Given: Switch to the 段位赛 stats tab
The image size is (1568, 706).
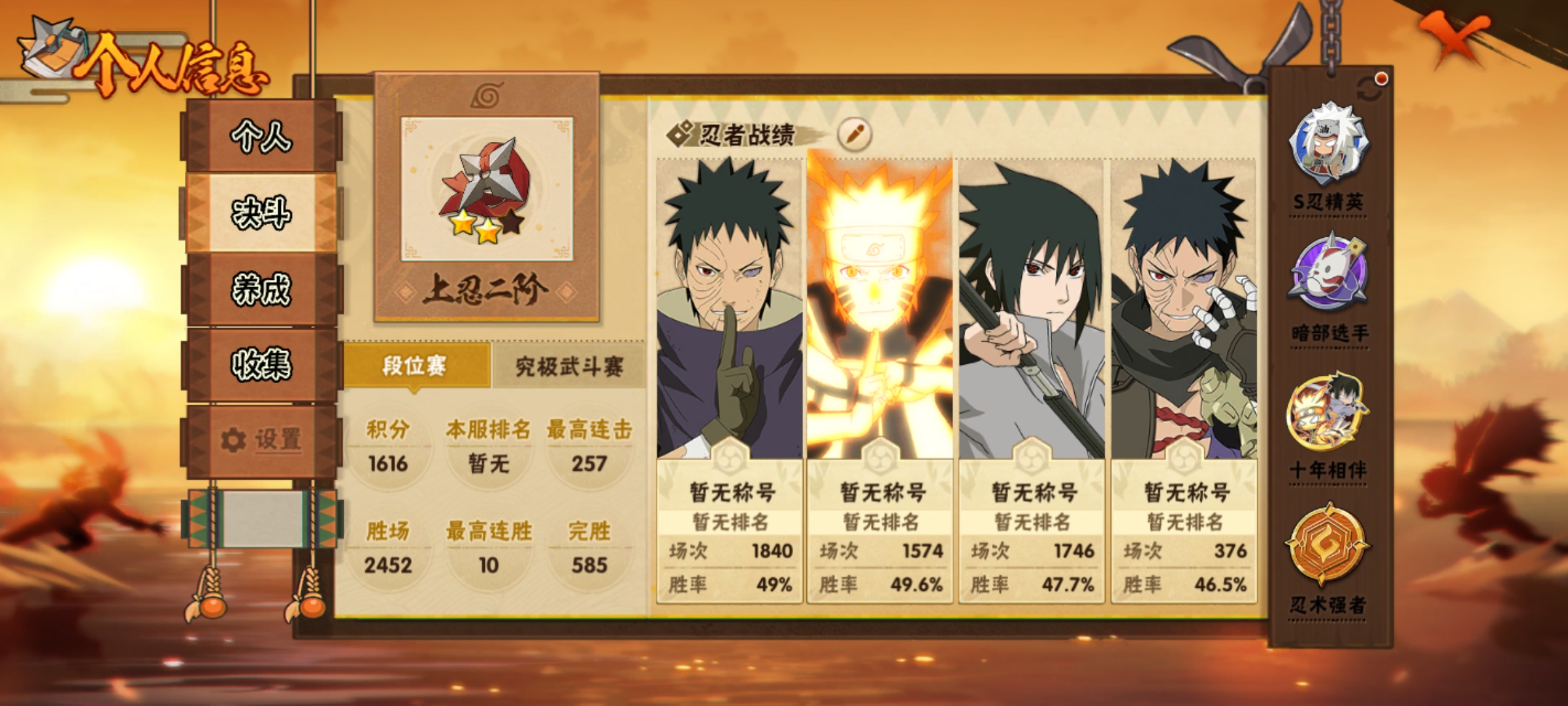Looking at the screenshot, I should pyautogui.click(x=416, y=365).
